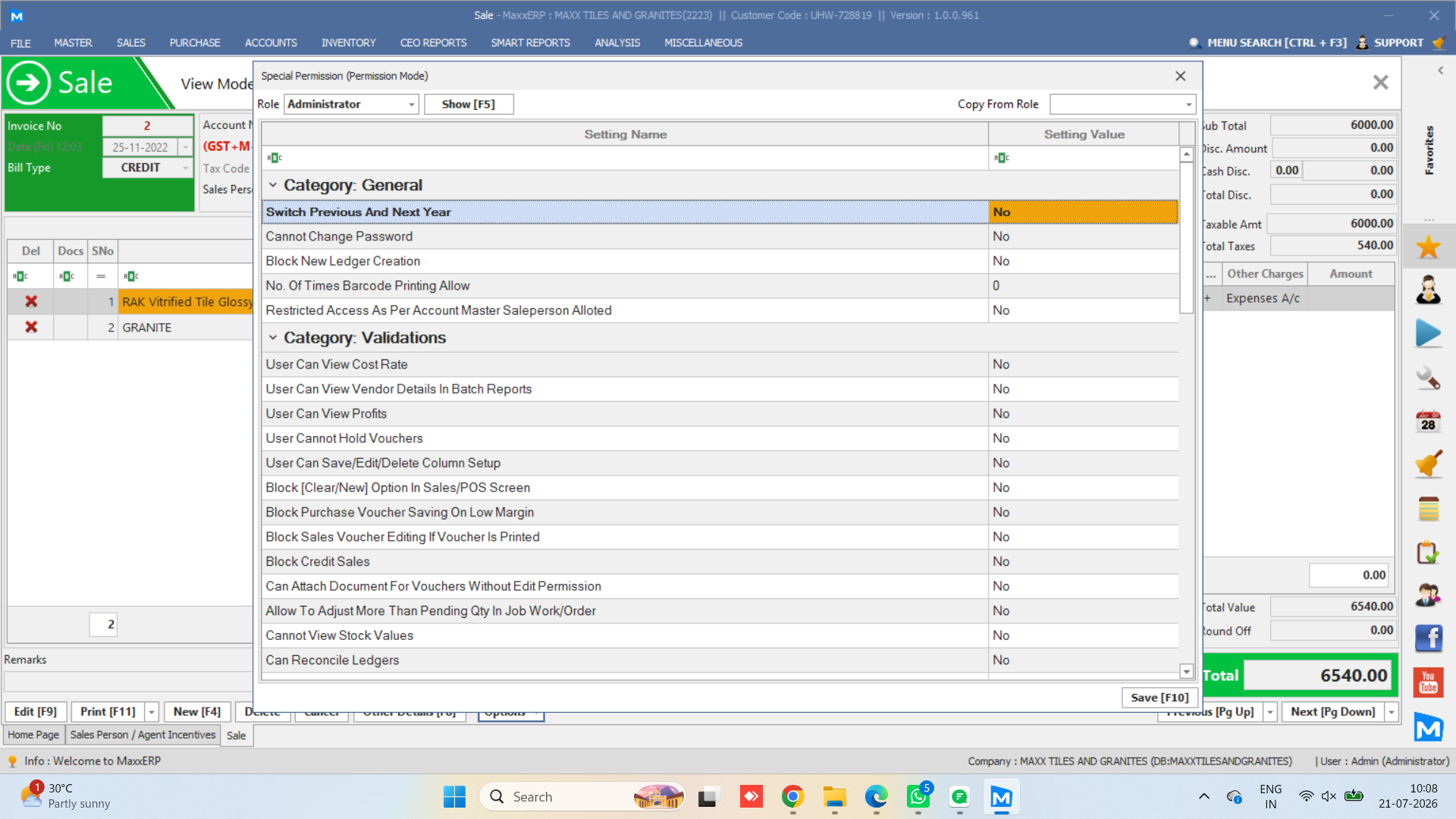
Task: Click the Save [F10] button
Action: coord(1159,698)
